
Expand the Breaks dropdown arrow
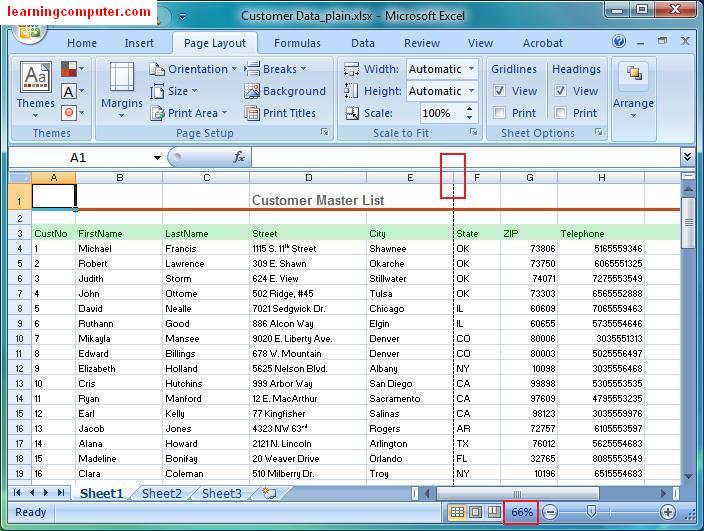[x=303, y=69]
